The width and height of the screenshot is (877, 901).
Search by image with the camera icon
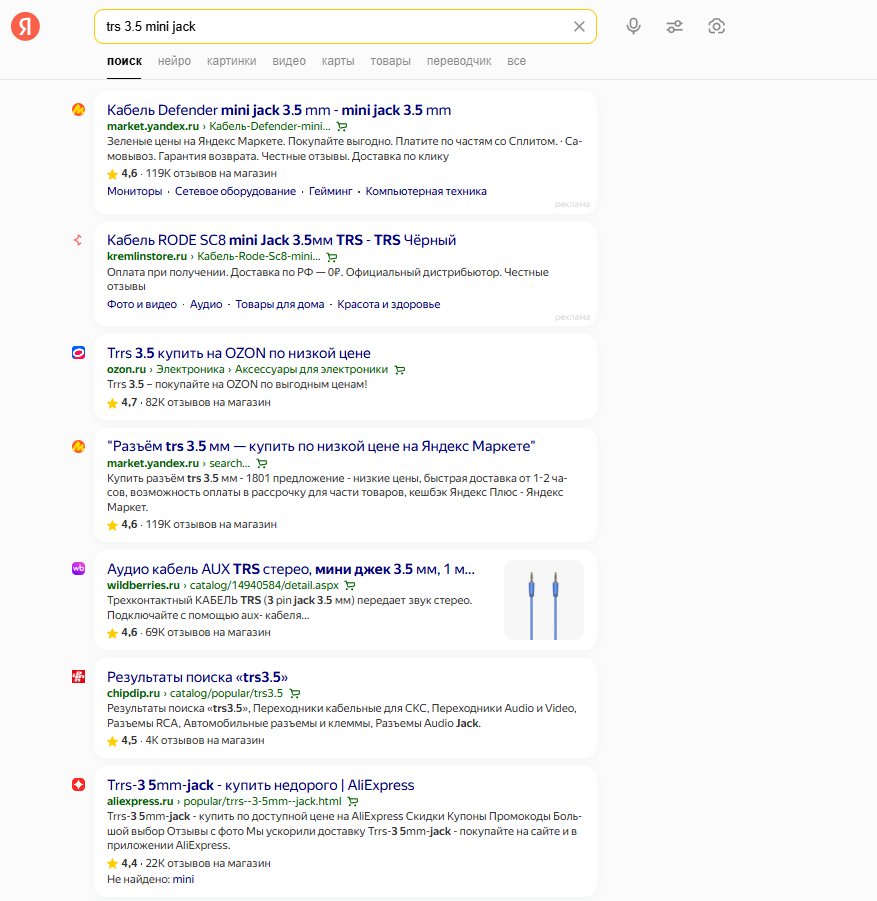716,26
